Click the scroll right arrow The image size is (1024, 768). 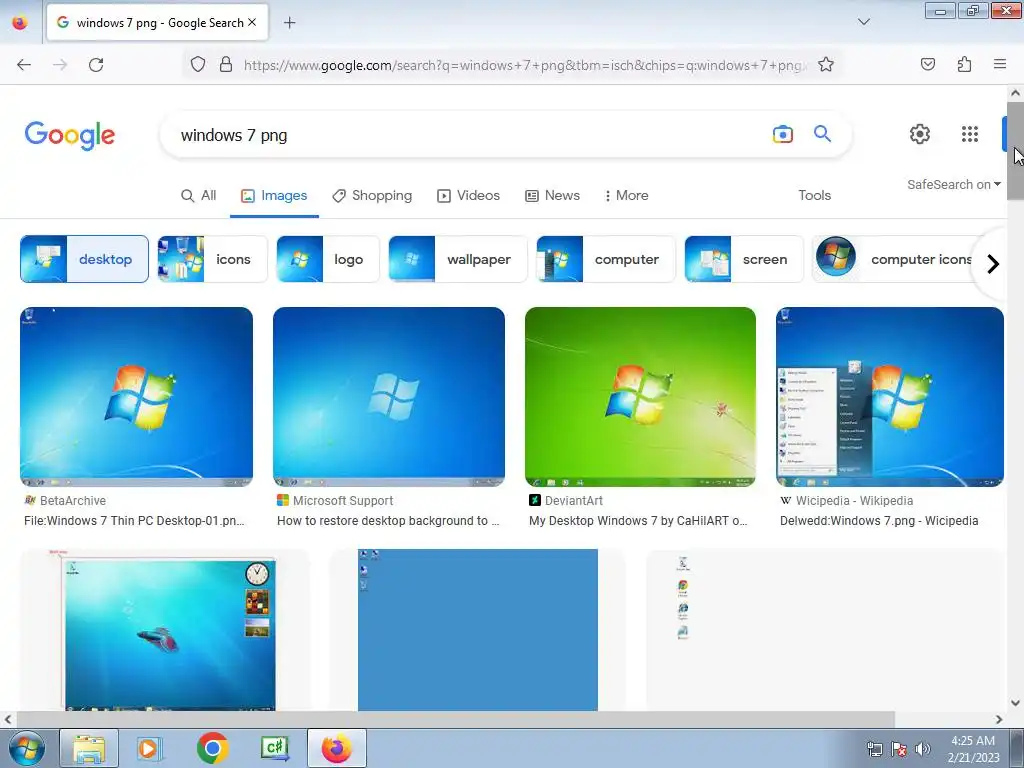pyautogui.click(x=999, y=720)
